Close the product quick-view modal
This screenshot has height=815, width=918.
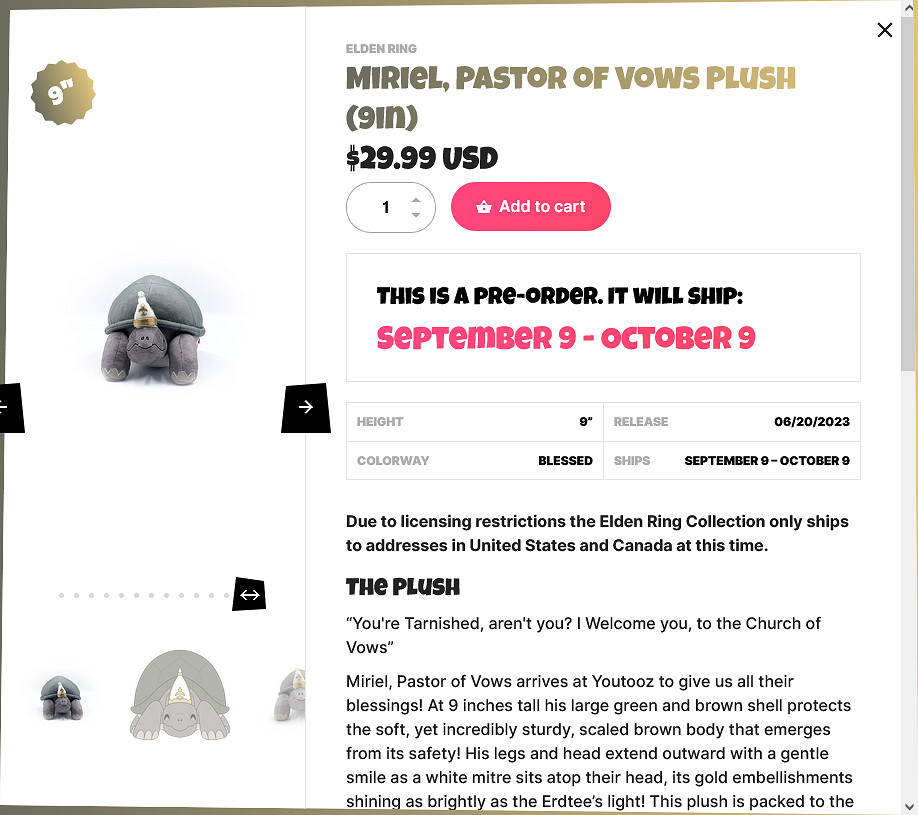(885, 30)
